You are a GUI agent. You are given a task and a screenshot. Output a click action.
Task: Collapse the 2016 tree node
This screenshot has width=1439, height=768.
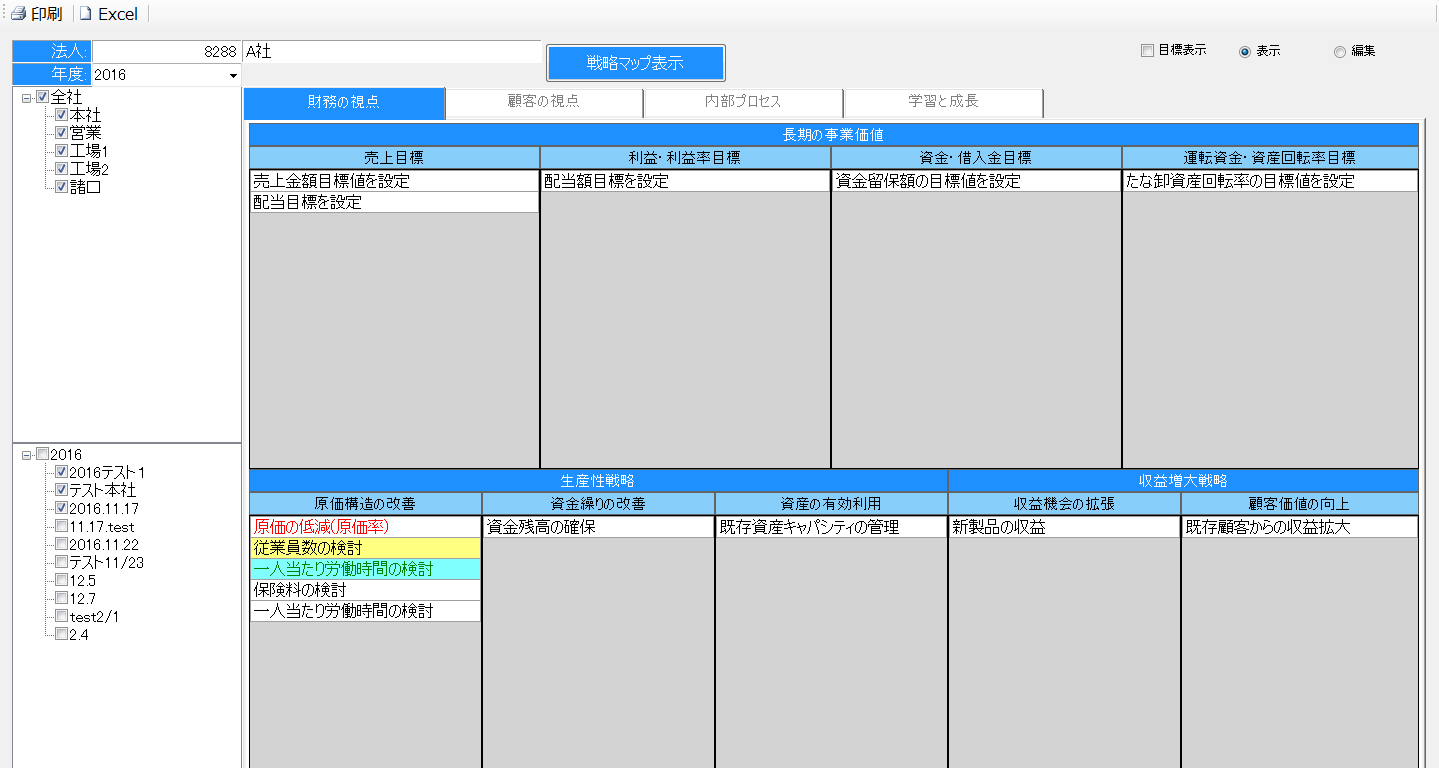coord(27,455)
